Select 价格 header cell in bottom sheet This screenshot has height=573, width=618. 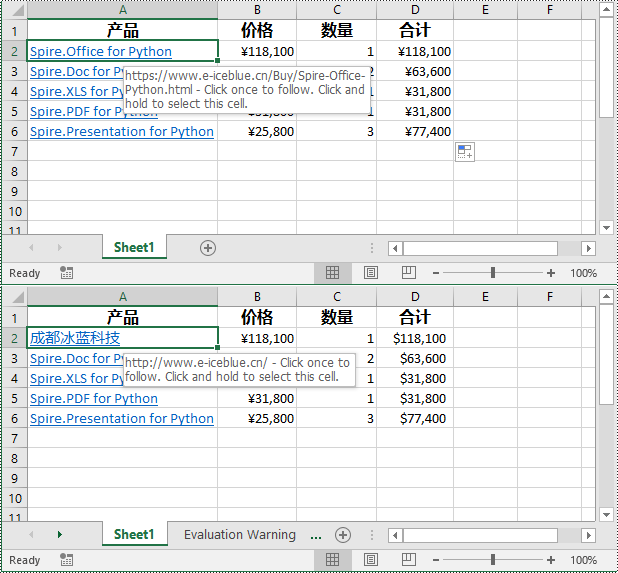pos(257,317)
